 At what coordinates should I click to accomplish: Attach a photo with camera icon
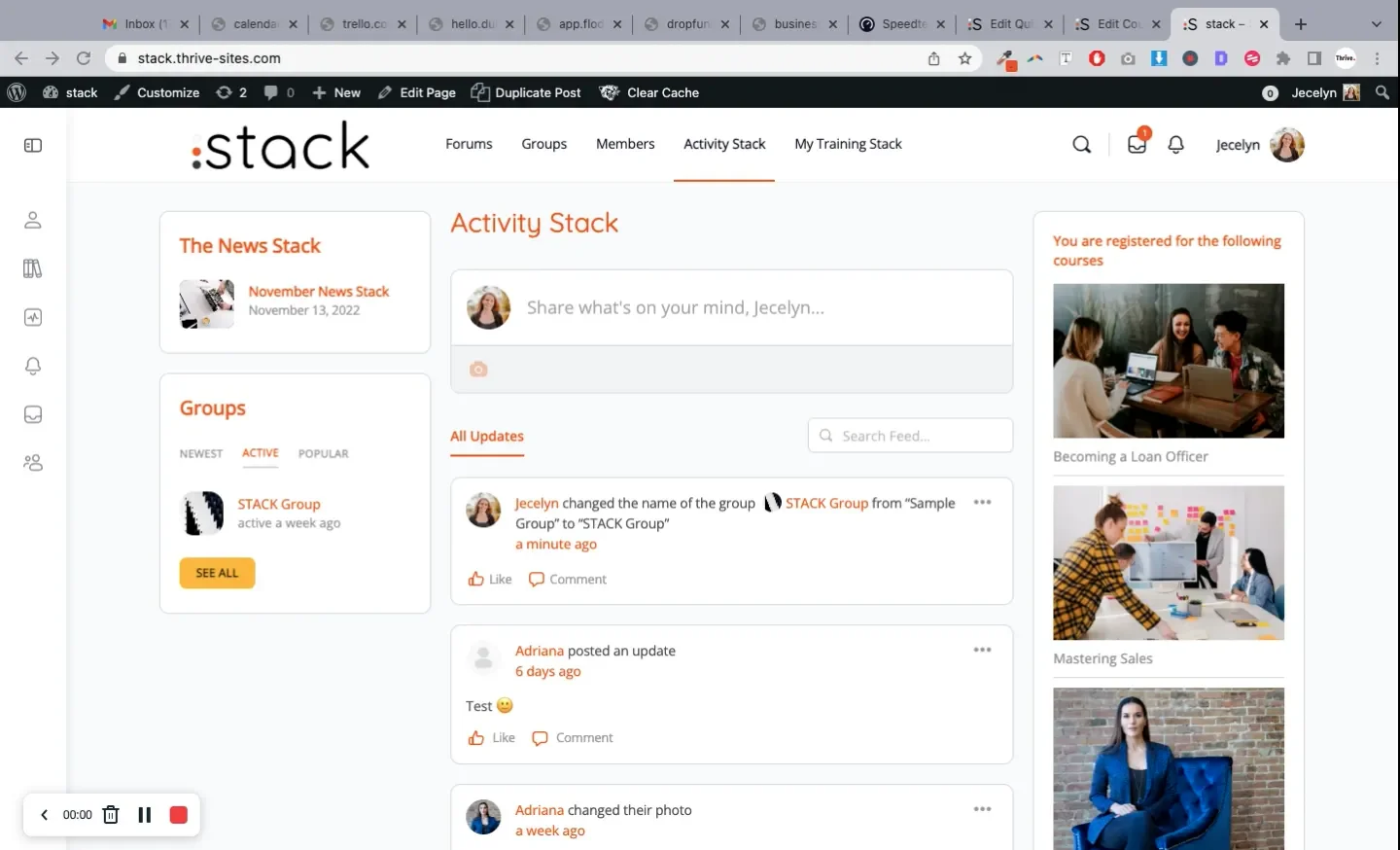[478, 370]
